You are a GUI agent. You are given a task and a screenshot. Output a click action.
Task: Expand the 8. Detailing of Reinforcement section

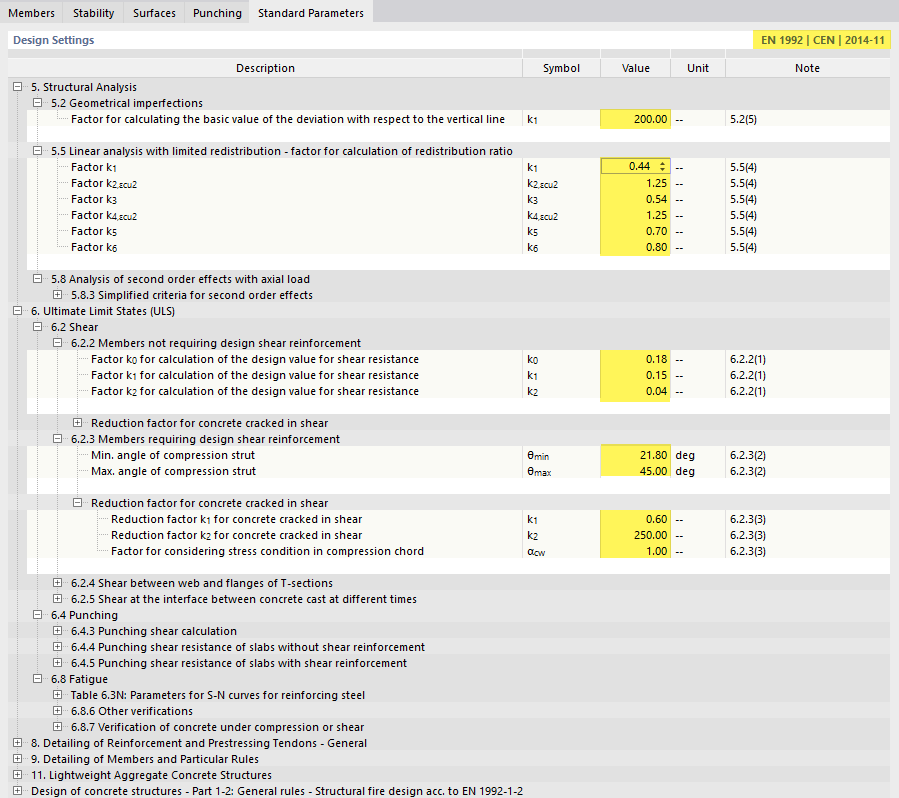18,743
